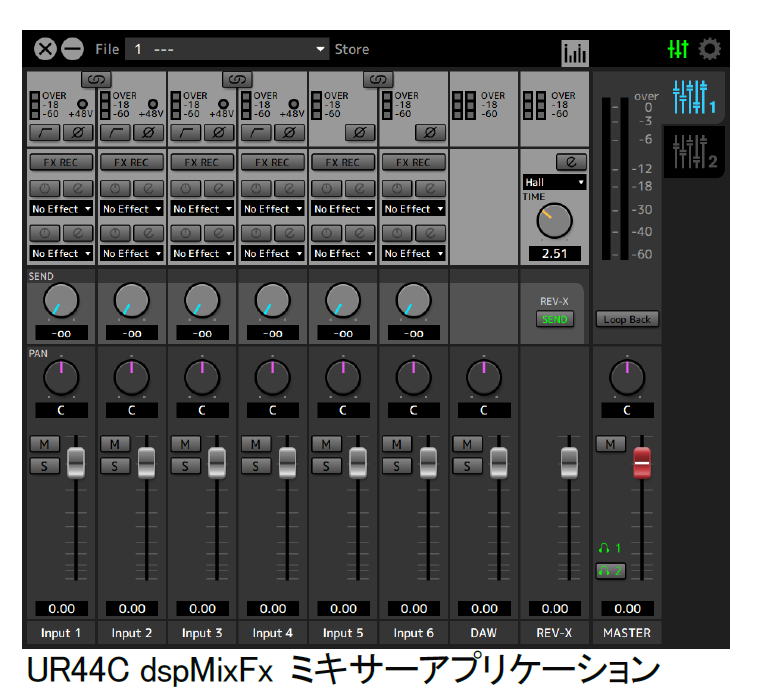This screenshot has width=757, height=699.
Task: Invert phase on Input 3
Action: pos(218,132)
